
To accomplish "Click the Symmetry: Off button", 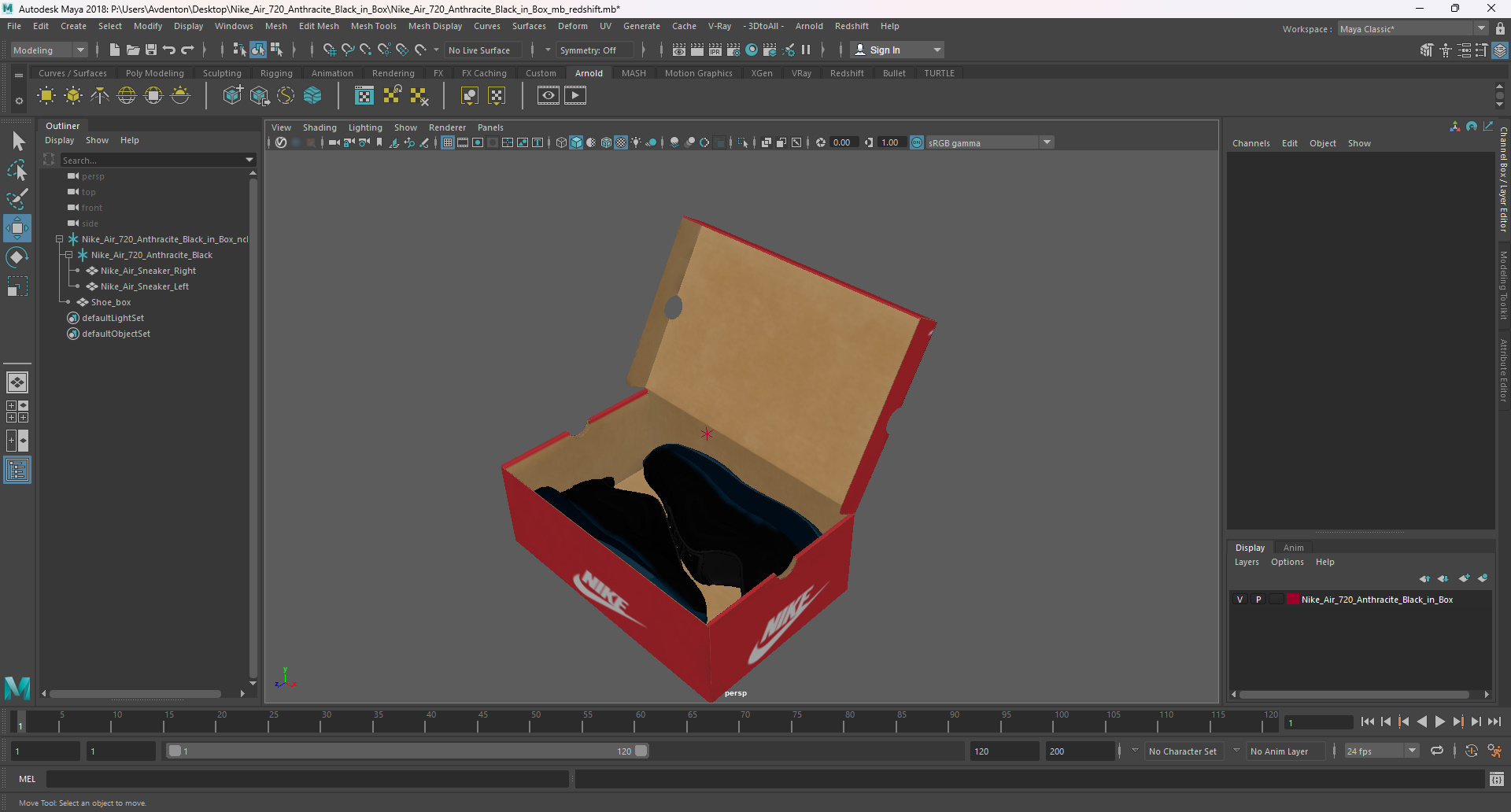I will pos(594,50).
